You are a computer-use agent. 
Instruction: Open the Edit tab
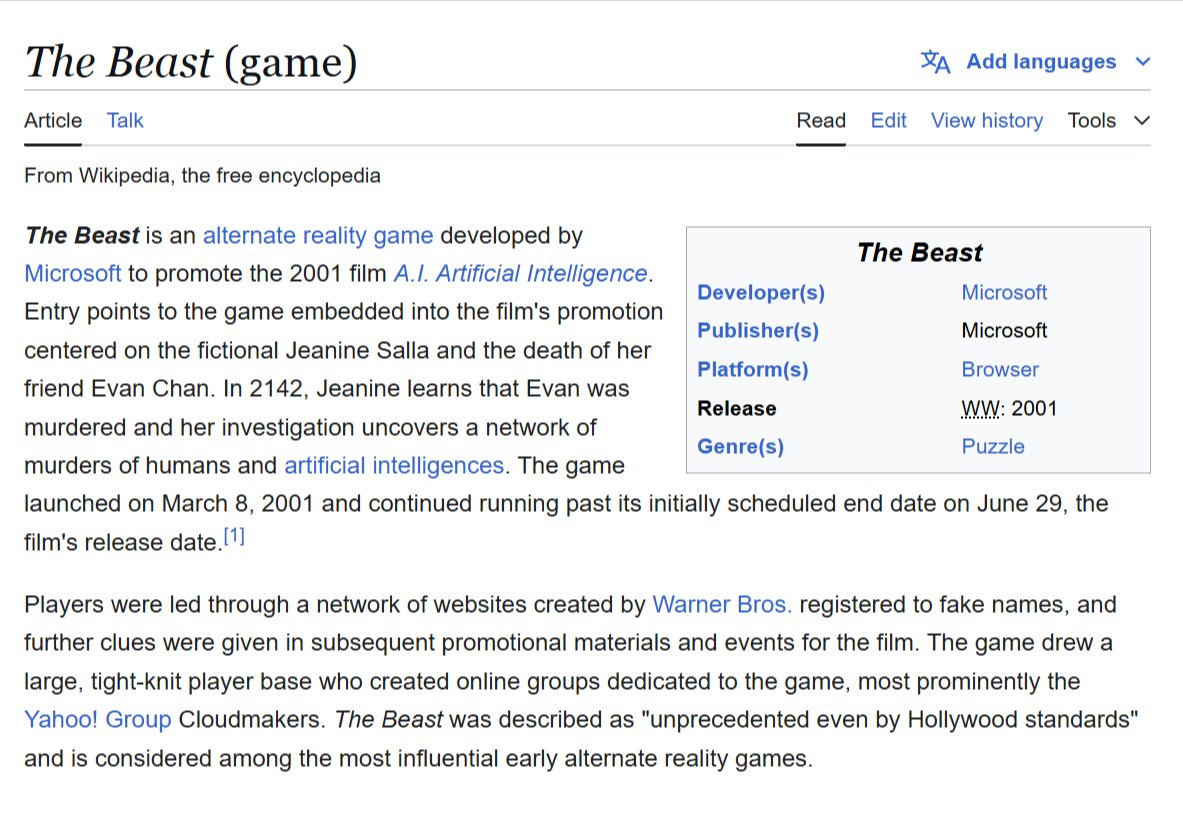[888, 121]
